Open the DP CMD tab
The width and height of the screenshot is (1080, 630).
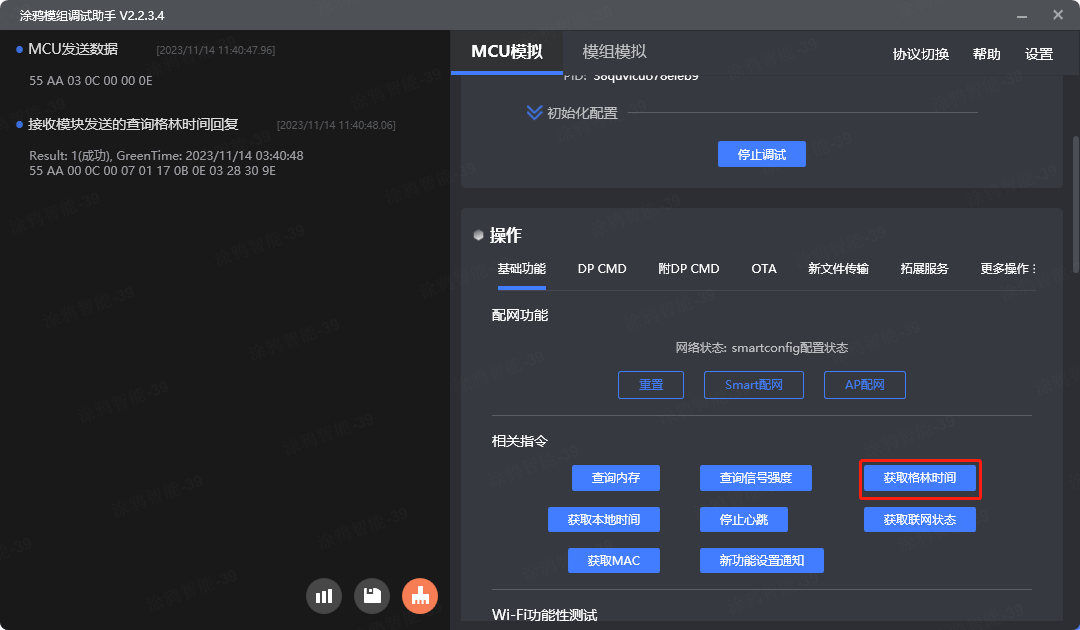pos(601,268)
